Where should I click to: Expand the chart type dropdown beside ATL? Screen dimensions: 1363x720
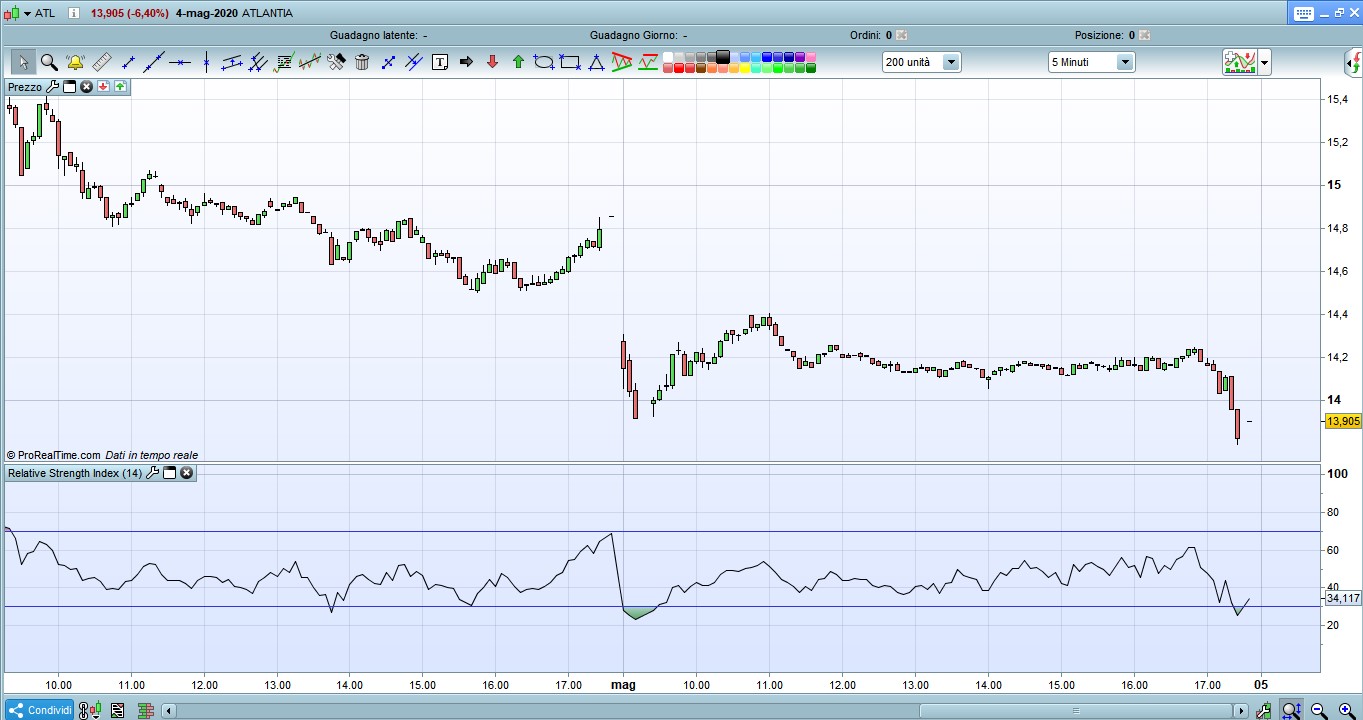point(27,14)
